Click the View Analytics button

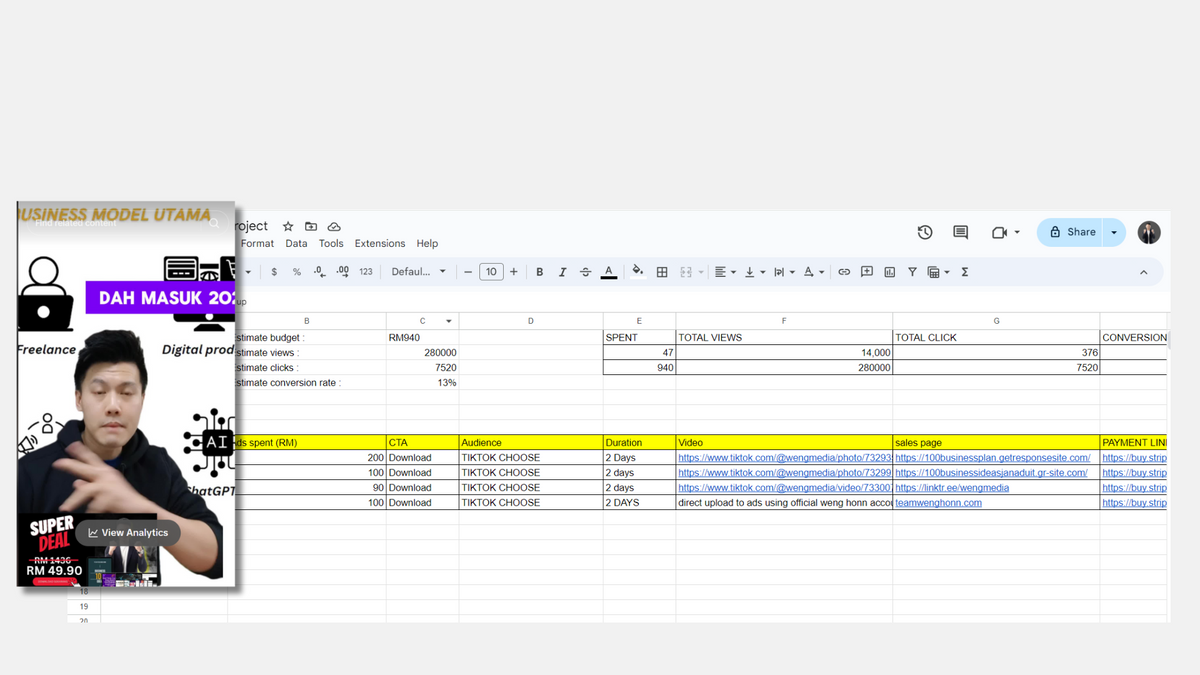point(128,533)
